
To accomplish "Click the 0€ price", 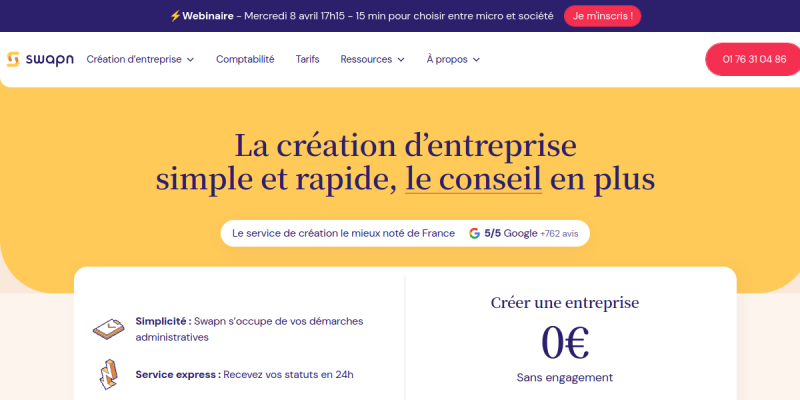I will [565, 342].
